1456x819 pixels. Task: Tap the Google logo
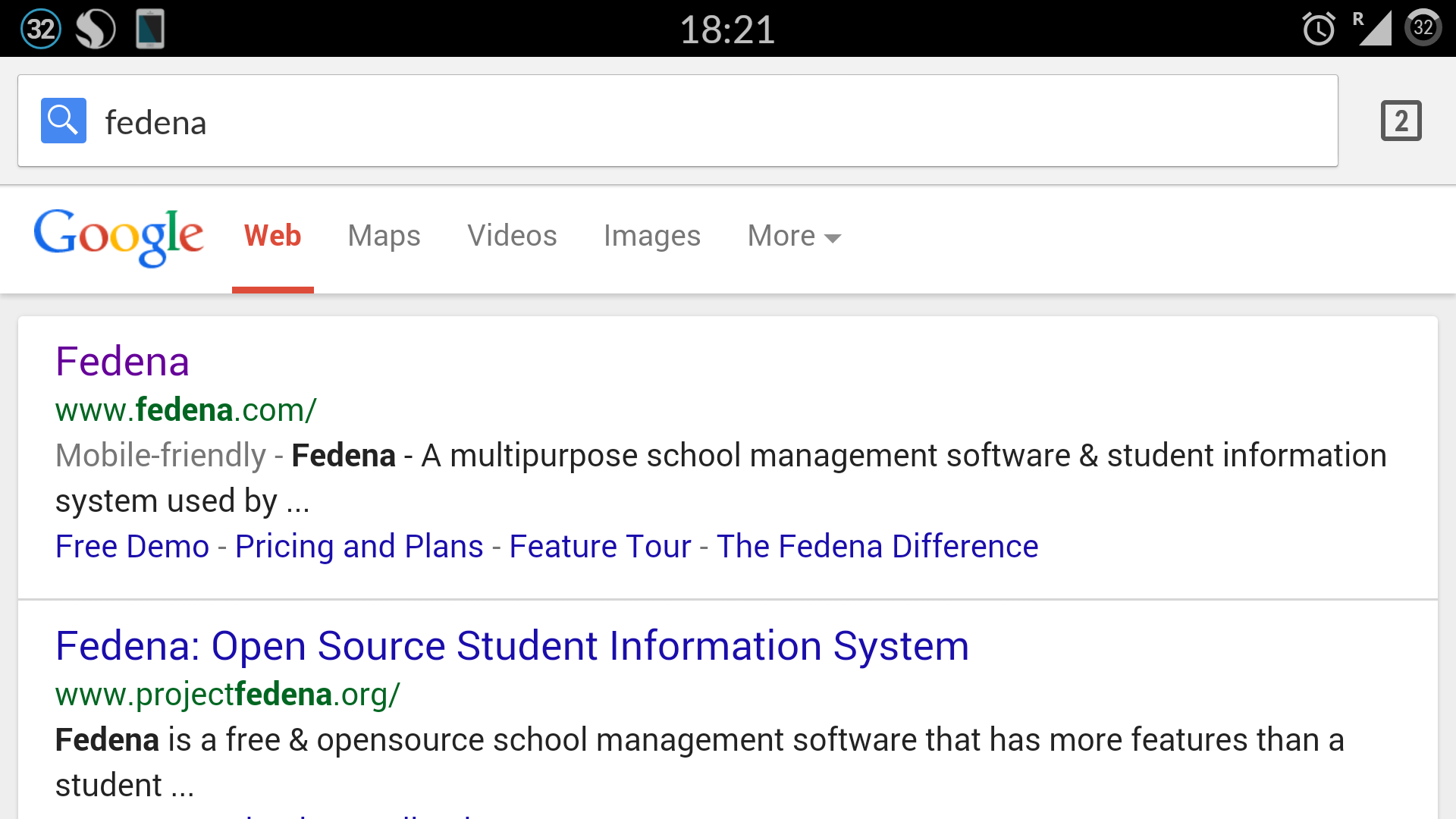click(x=118, y=237)
